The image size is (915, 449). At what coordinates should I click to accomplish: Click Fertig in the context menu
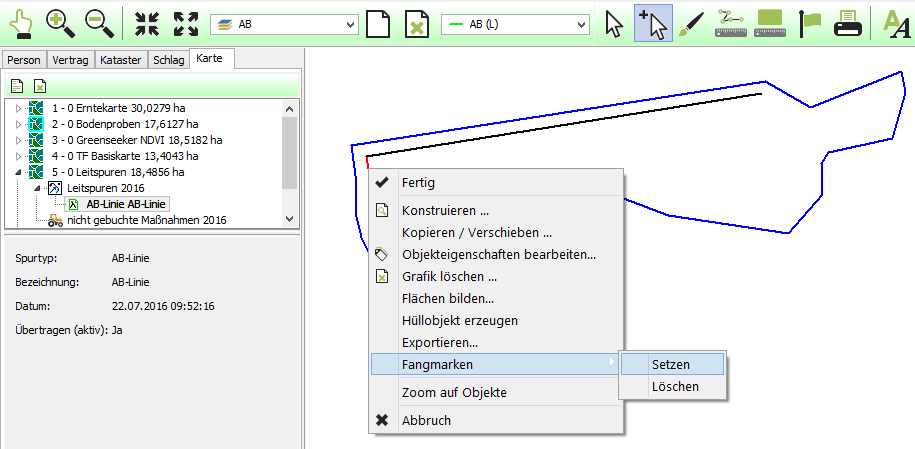pos(418,183)
